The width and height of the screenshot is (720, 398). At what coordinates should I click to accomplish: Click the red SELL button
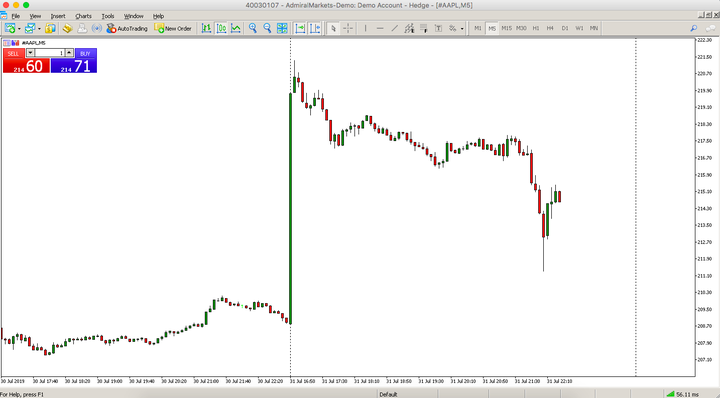[x=13, y=54]
